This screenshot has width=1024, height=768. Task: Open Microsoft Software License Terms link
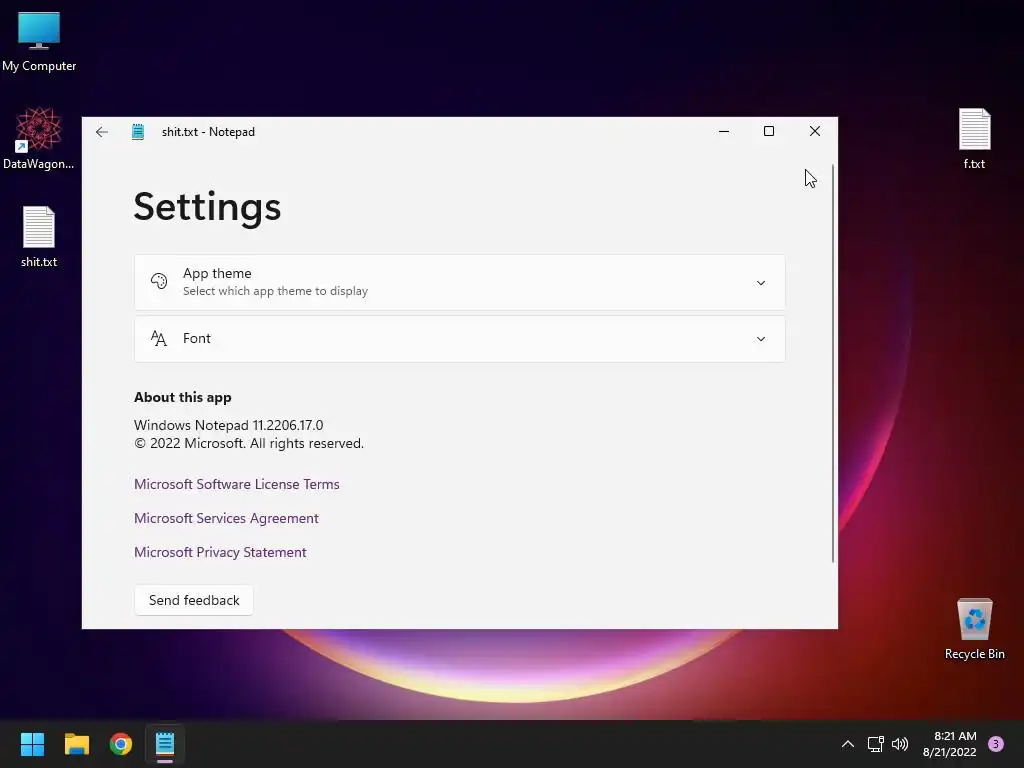click(x=236, y=484)
